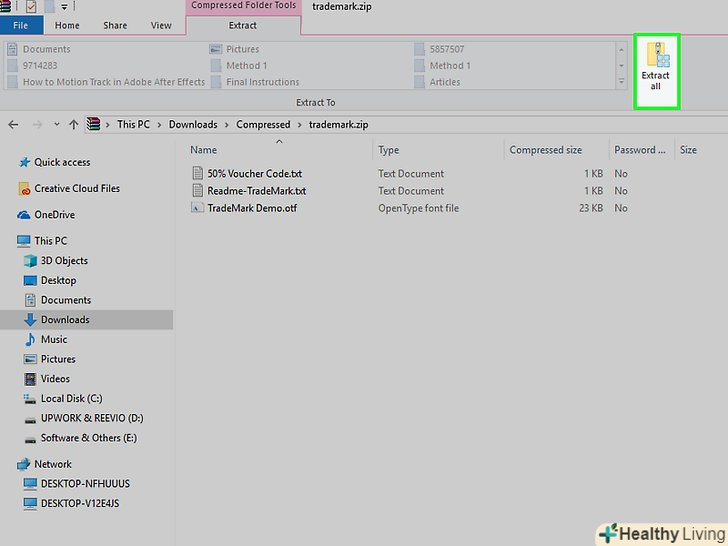
Task: Select the Readme-TradeMark.txt file
Action: click(256, 191)
